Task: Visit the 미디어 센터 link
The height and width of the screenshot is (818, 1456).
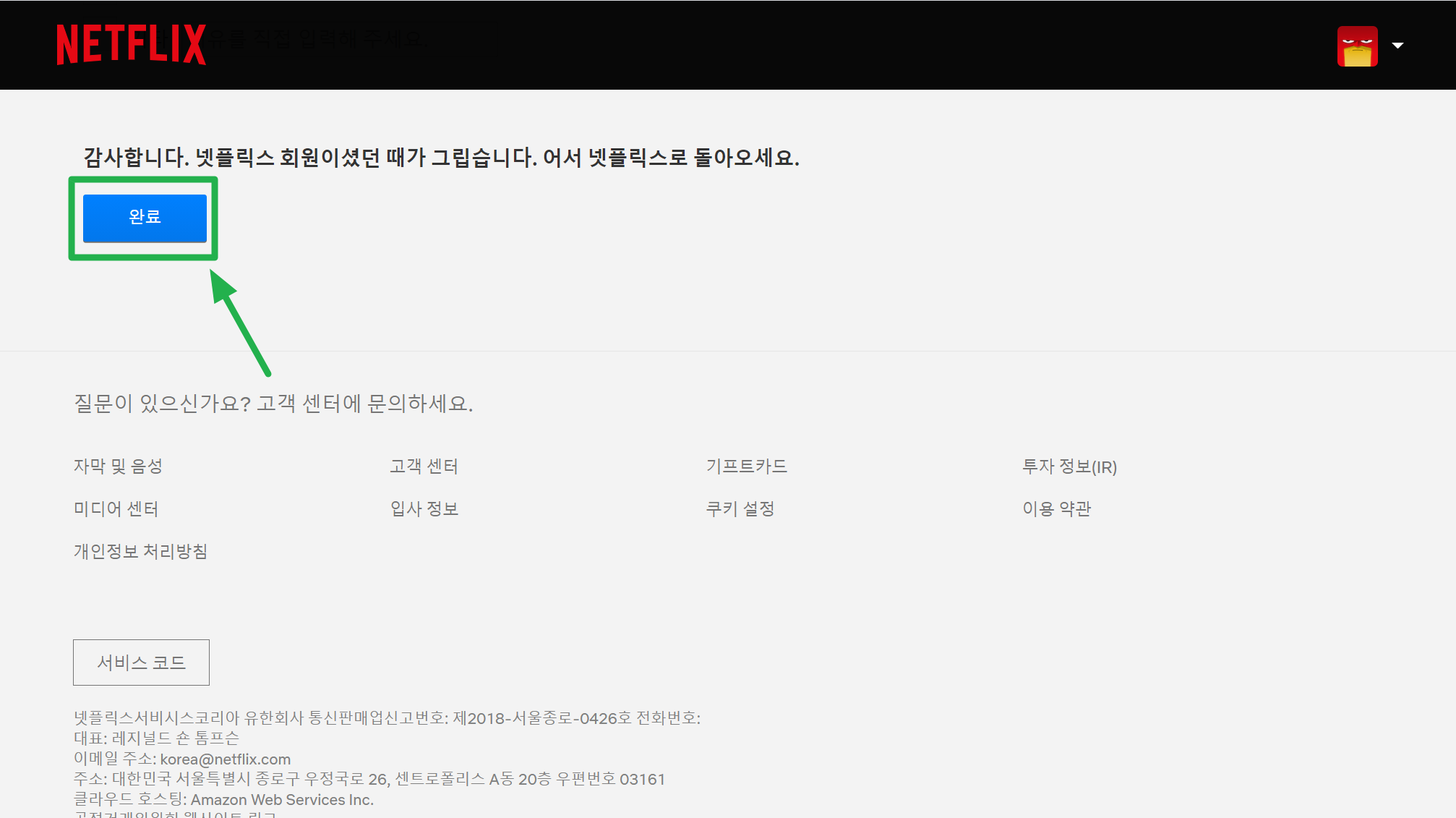Action: (116, 509)
